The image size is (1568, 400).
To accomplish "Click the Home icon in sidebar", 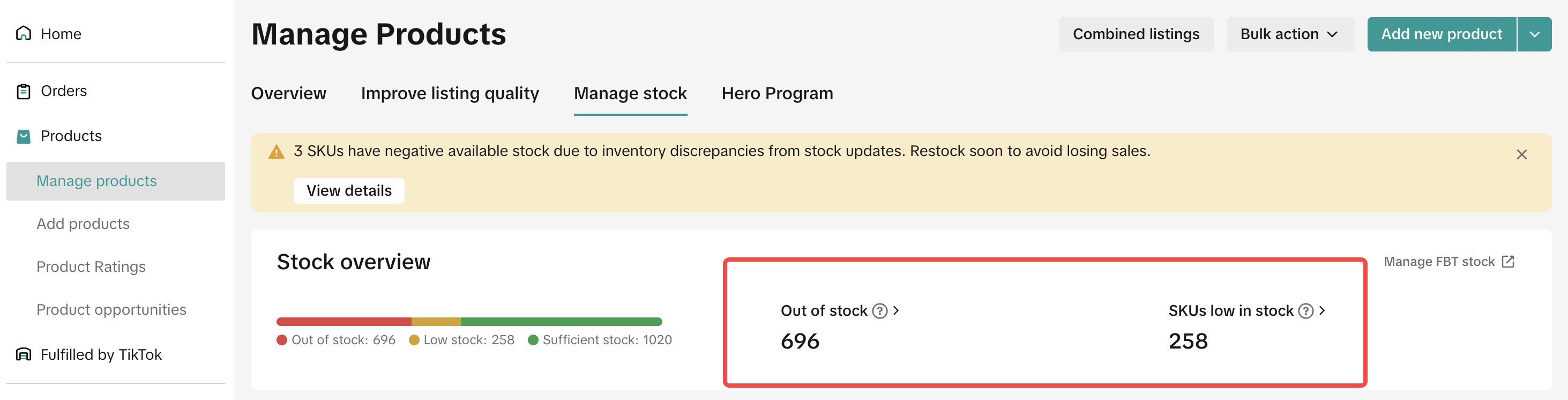I will click(24, 33).
